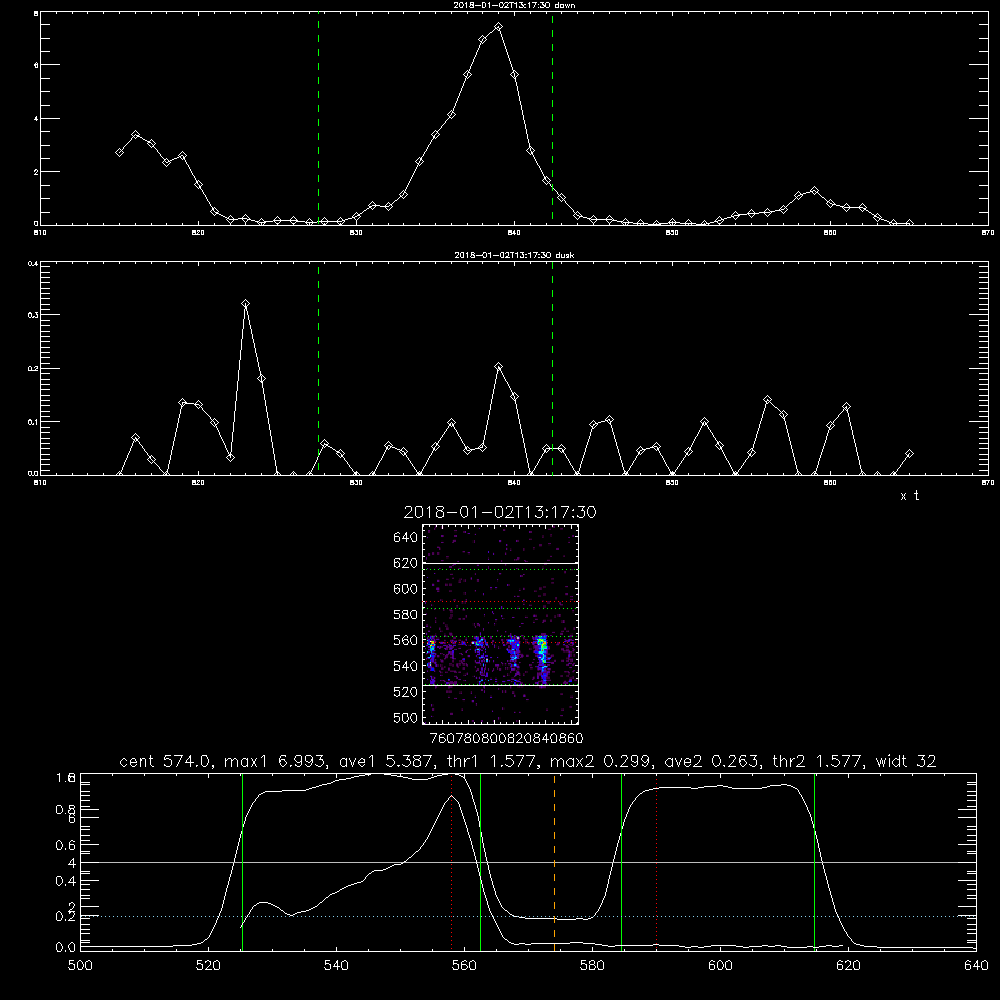Screen dimensions: 1000x1000
Task: Click the 'thr2 1.577' threshold value
Action: click(x=818, y=761)
